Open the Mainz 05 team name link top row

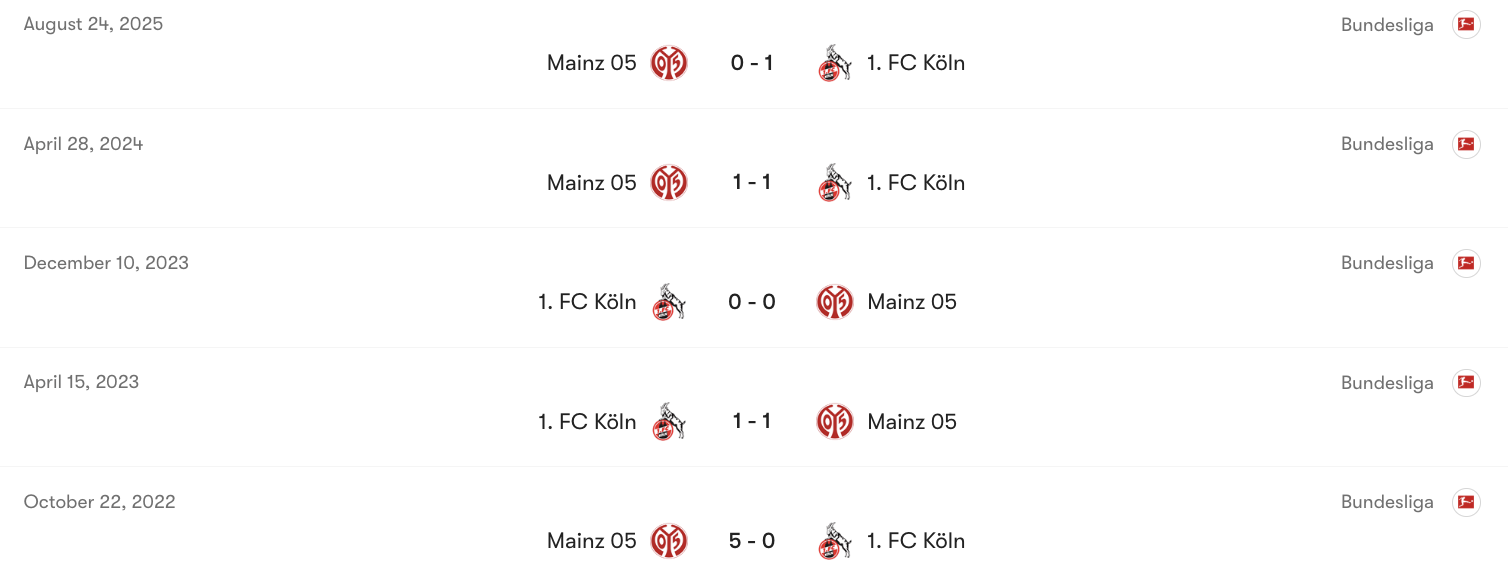coord(591,62)
